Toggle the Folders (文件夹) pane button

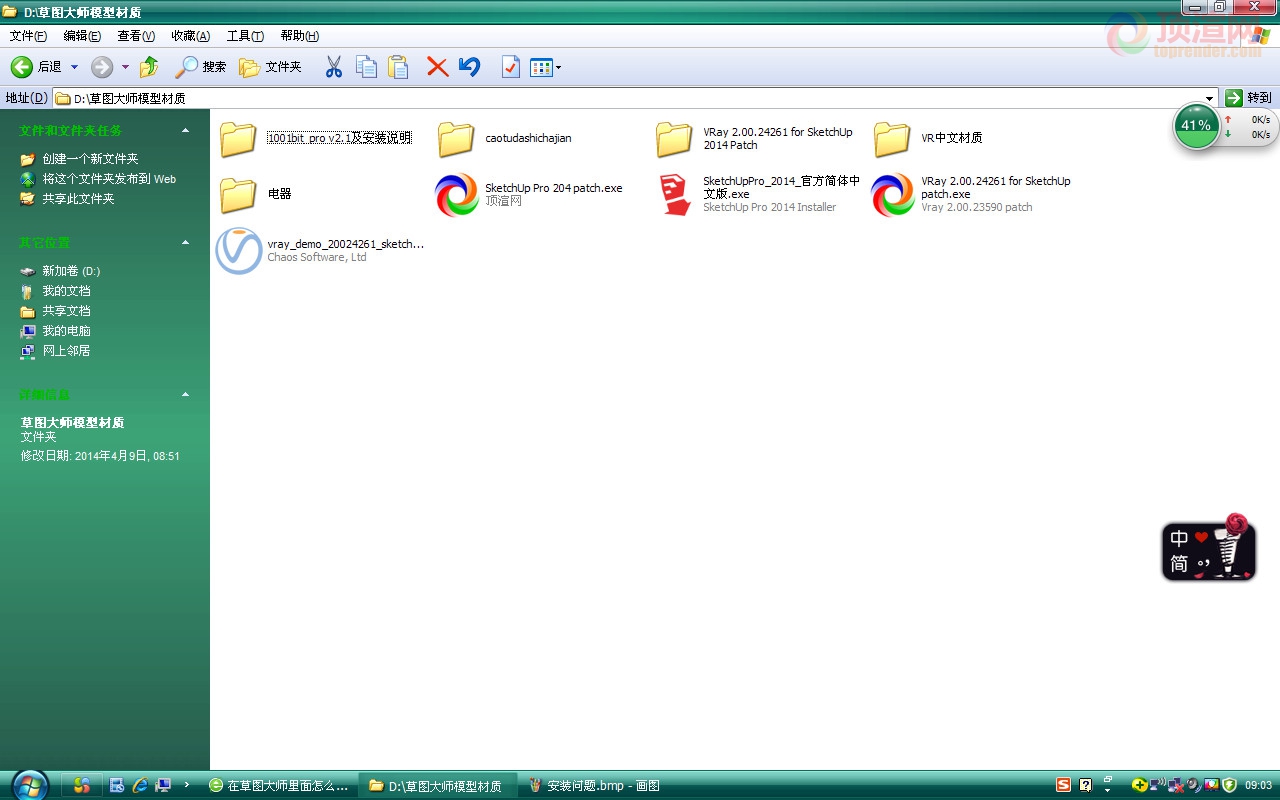point(270,67)
